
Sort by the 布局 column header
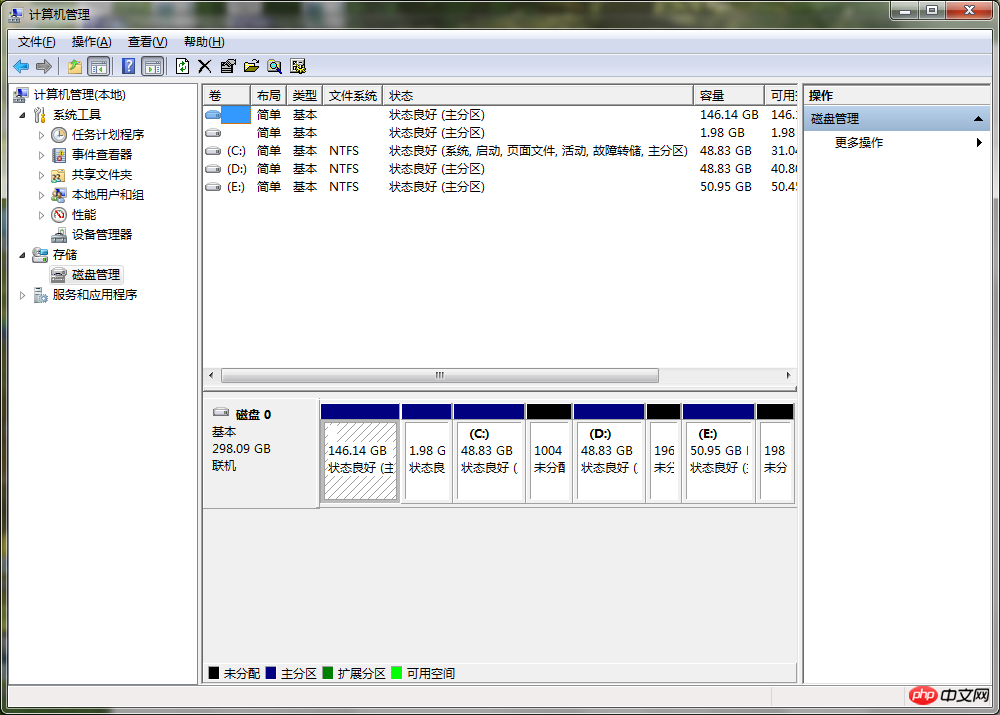click(268, 96)
